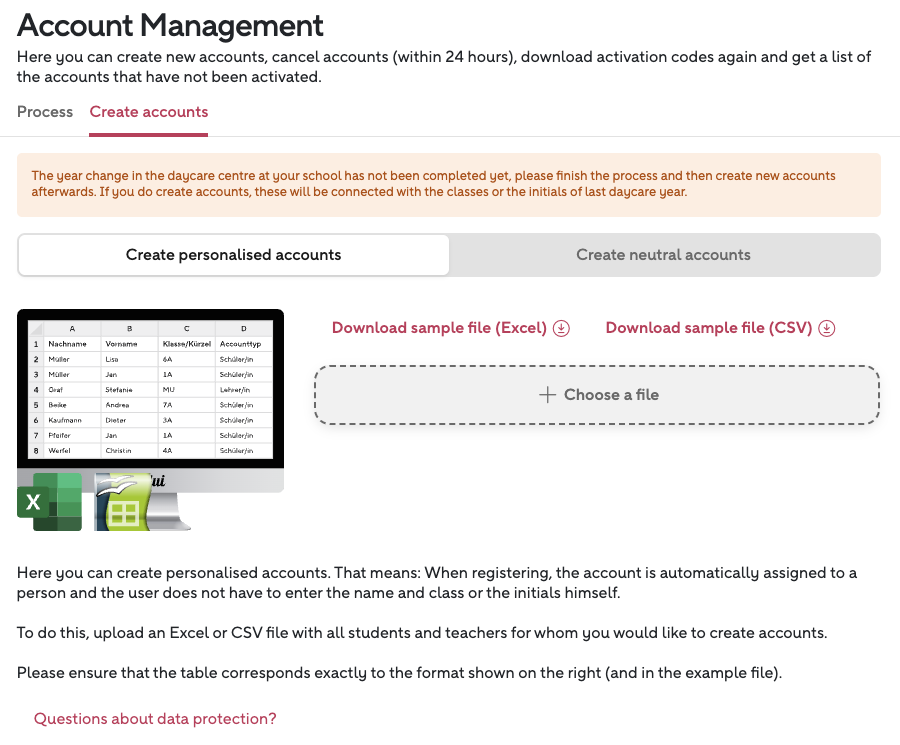Click the orange year-change warning banner
Screen dimensions: 900x745
(x=448, y=185)
